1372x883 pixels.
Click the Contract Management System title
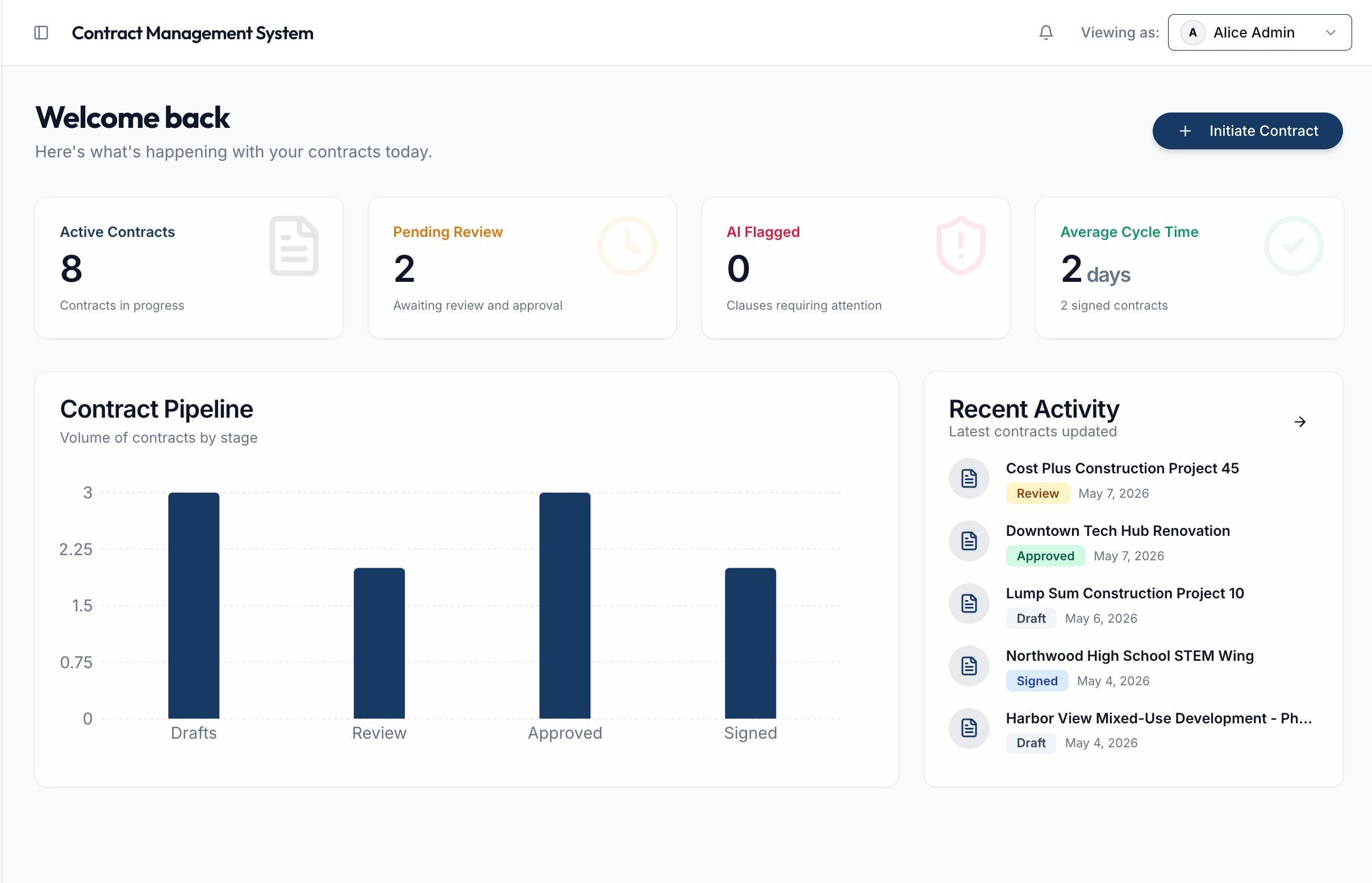coord(193,34)
